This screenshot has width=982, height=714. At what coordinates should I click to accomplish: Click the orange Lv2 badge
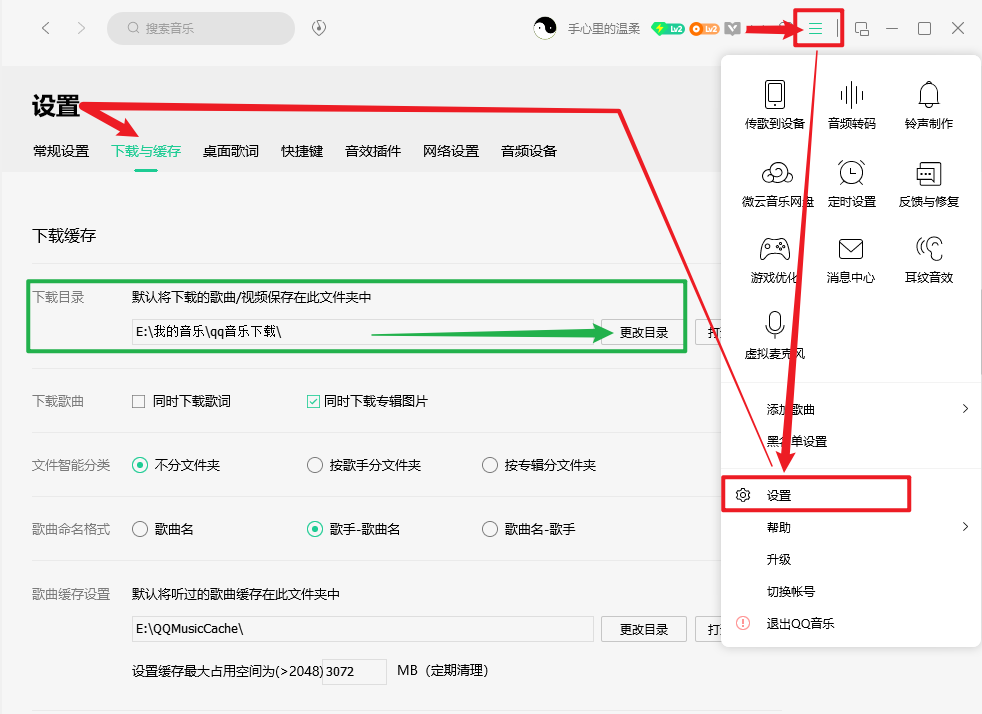[704, 29]
